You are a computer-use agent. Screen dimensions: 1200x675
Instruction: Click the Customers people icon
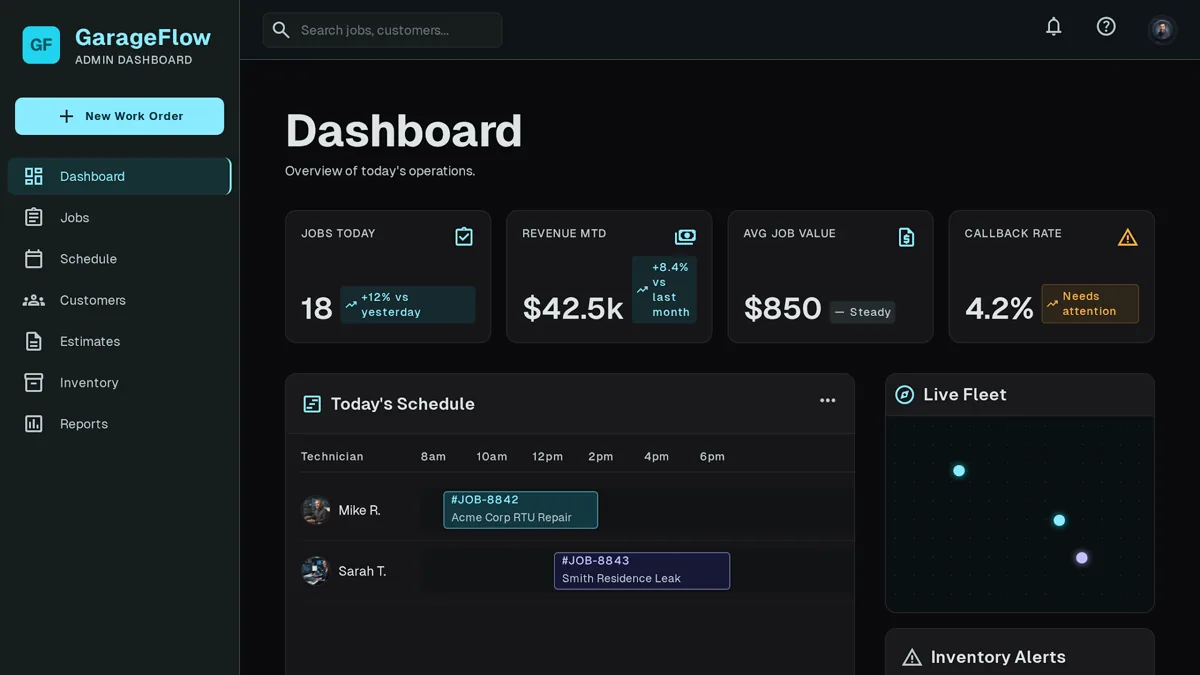pos(34,300)
